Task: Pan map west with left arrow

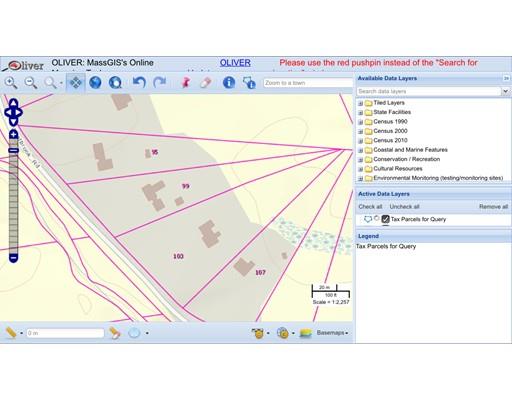Action: [8, 112]
